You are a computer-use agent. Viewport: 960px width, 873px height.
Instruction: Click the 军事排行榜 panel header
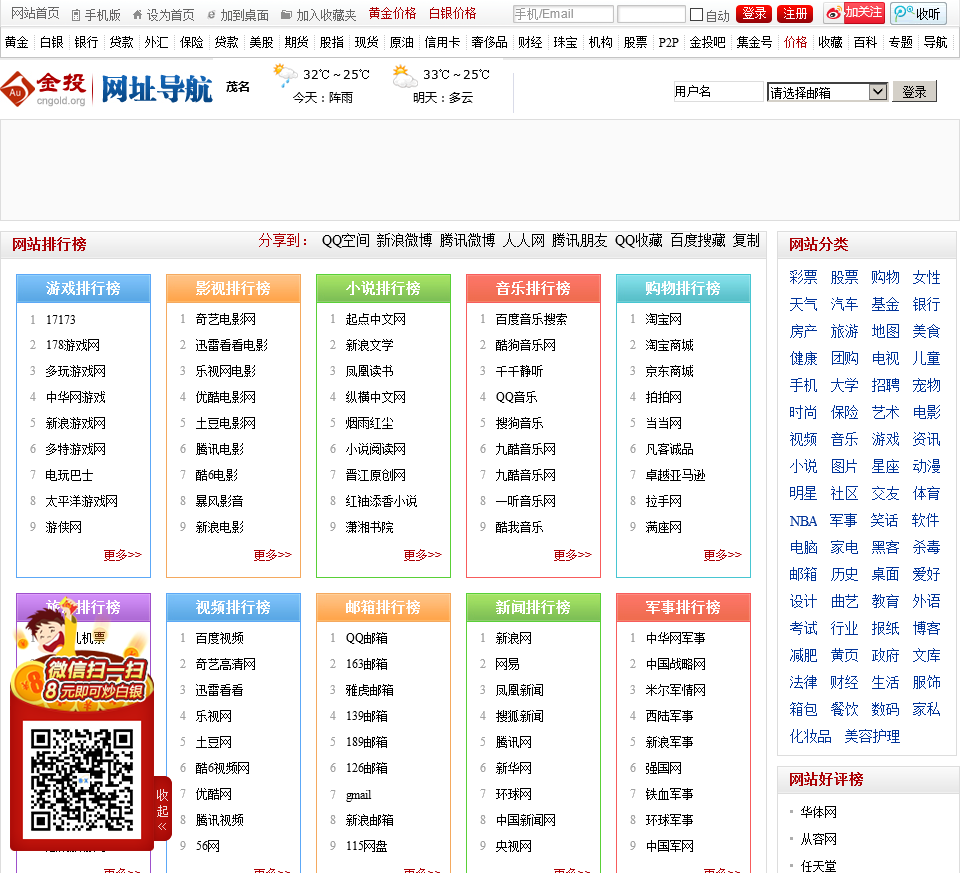pos(683,607)
